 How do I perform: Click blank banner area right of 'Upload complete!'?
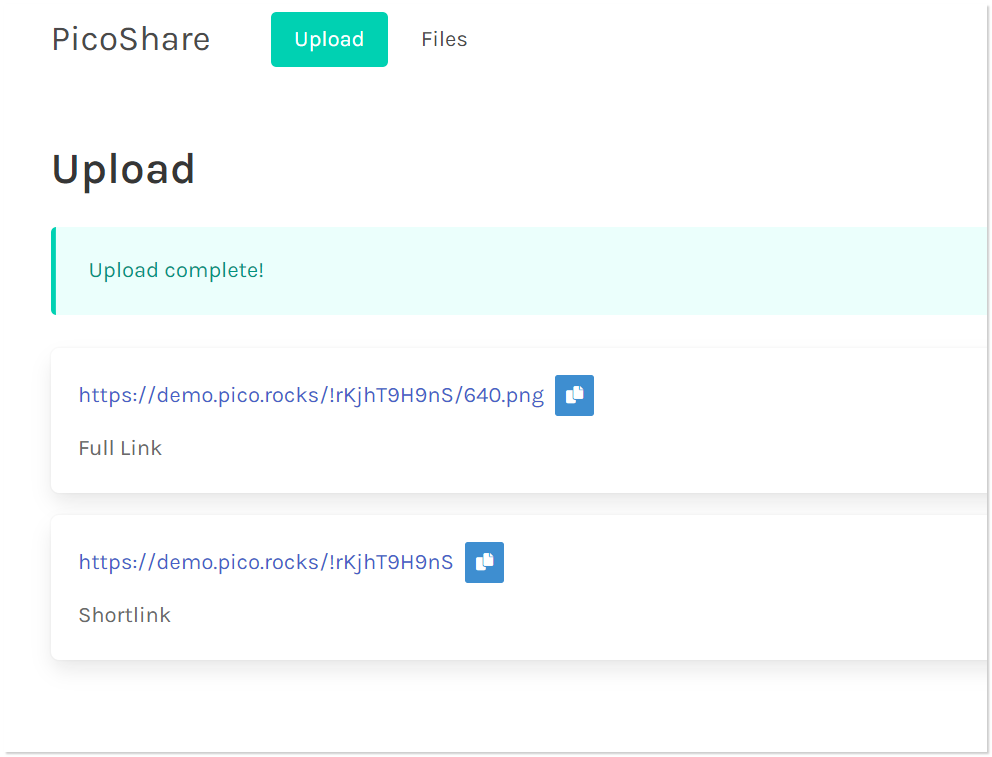pos(620,271)
